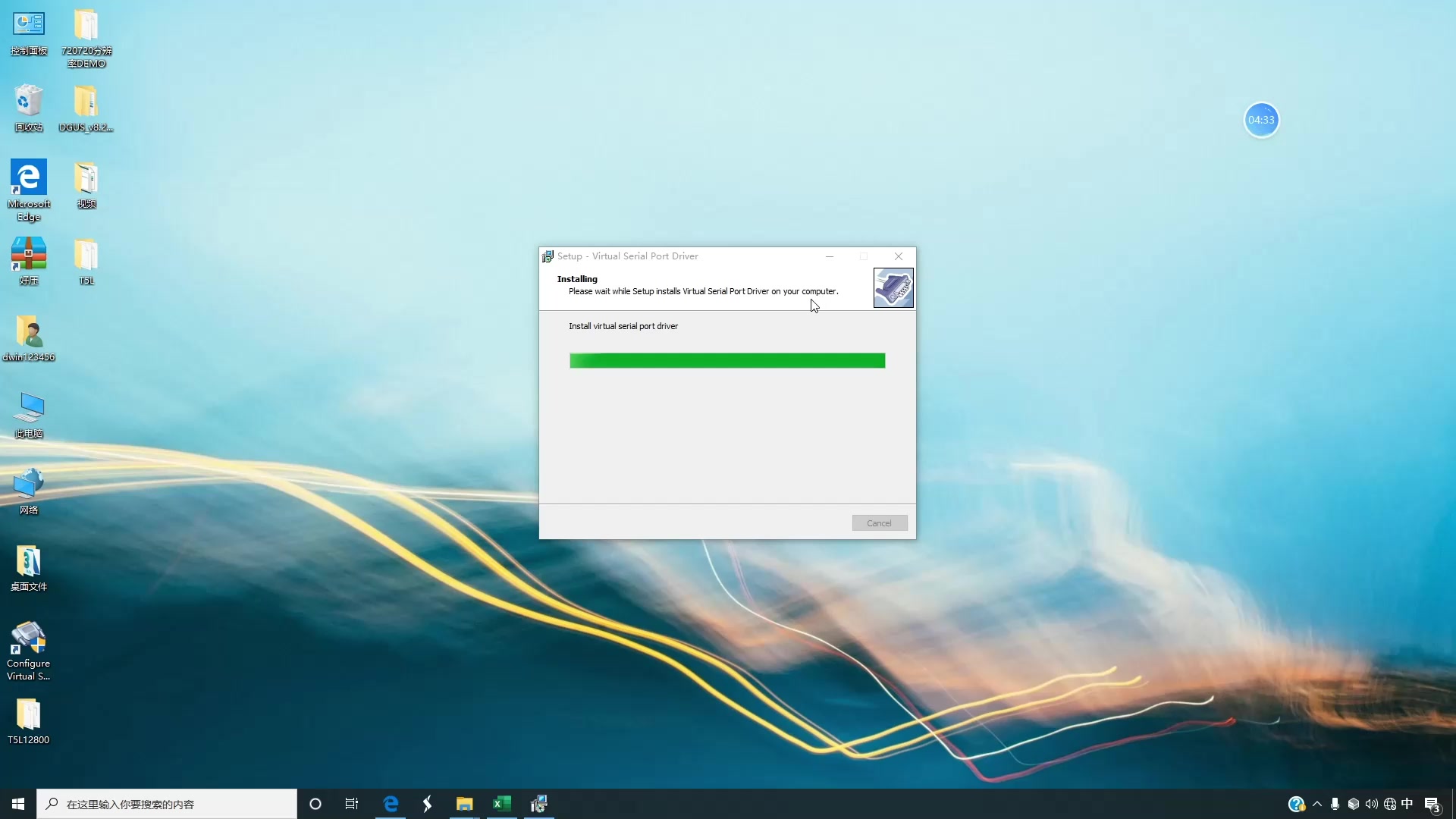Open the volume control in tray

pyautogui.click(x=1371, y=804)
